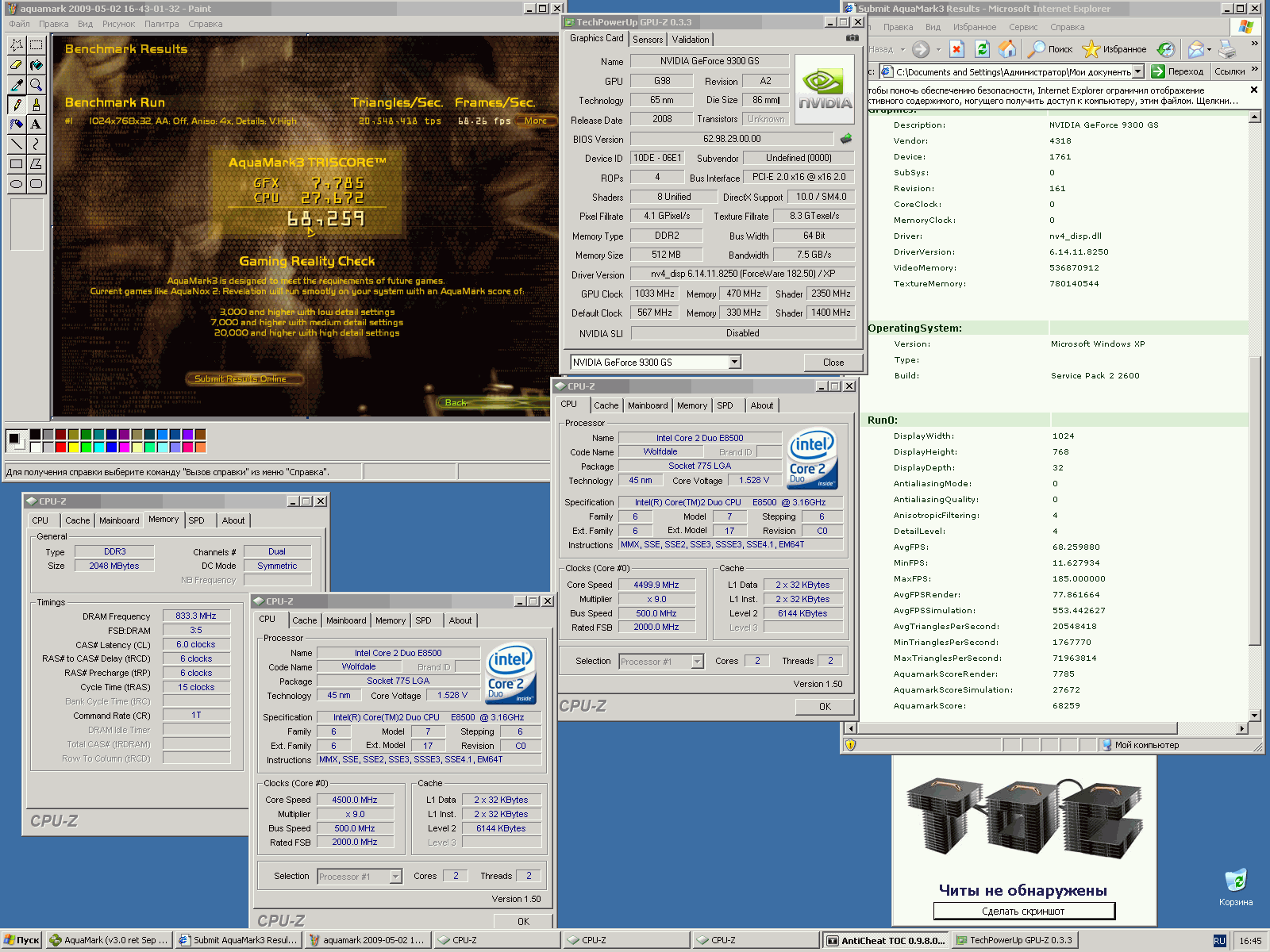Click the Пуск start button
Image resolution: width=1270 pixels, height=952 pixels.
21,940
